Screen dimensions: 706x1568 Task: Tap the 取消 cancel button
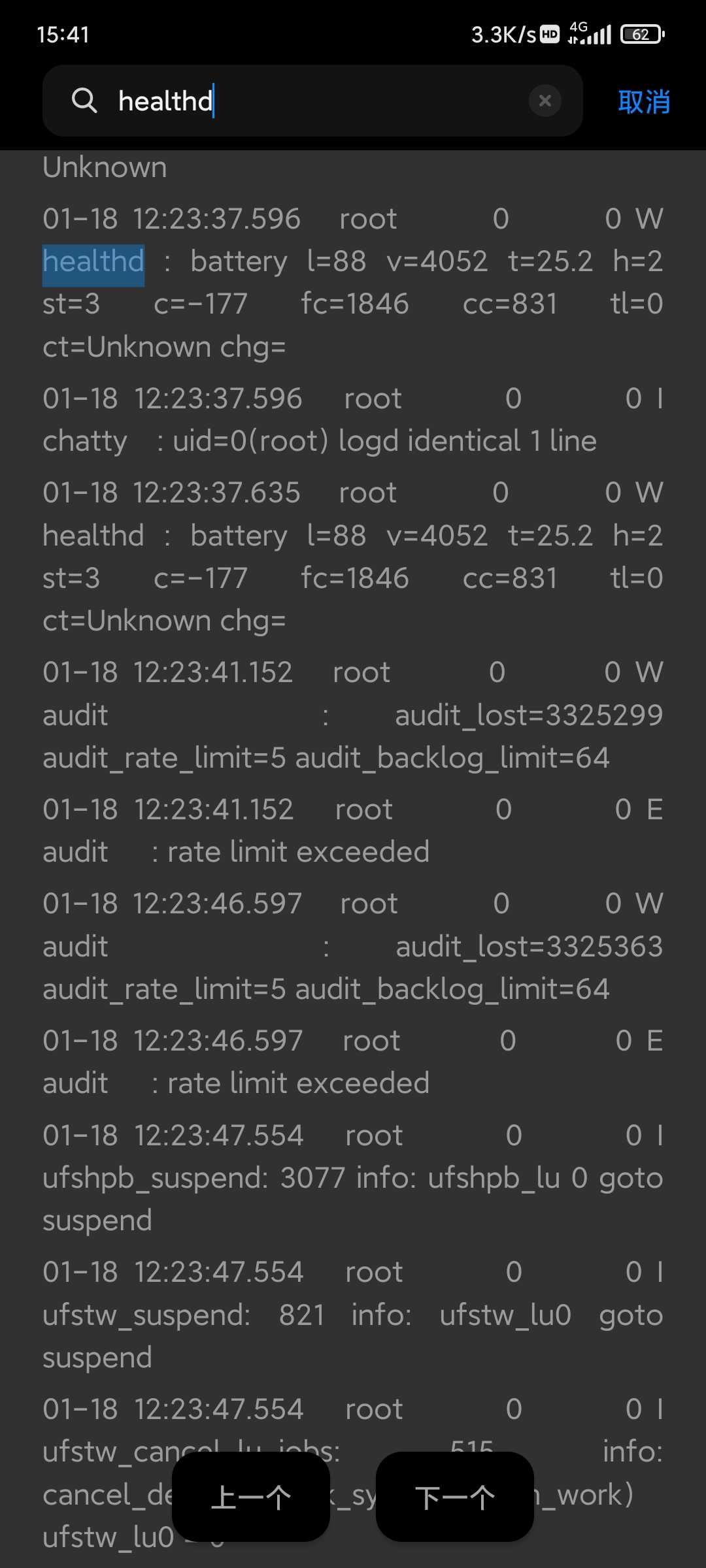644,102
